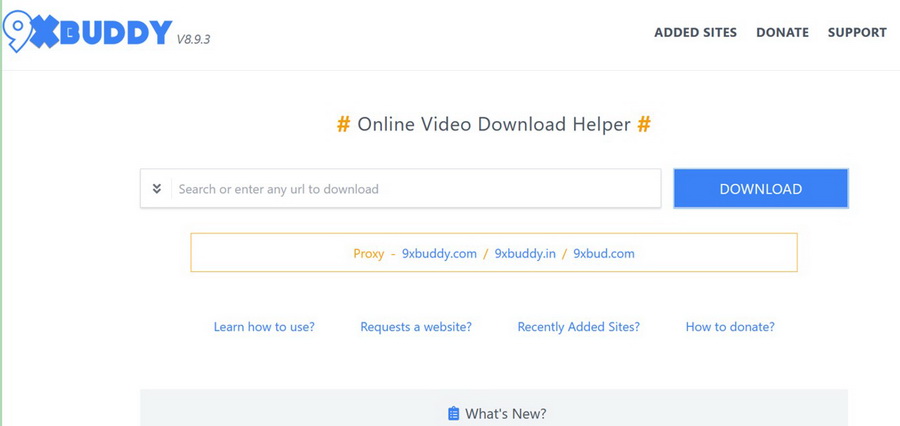Click the Online Video Download Helper title
Screen dimensions: 900x426
pos(494,124)
